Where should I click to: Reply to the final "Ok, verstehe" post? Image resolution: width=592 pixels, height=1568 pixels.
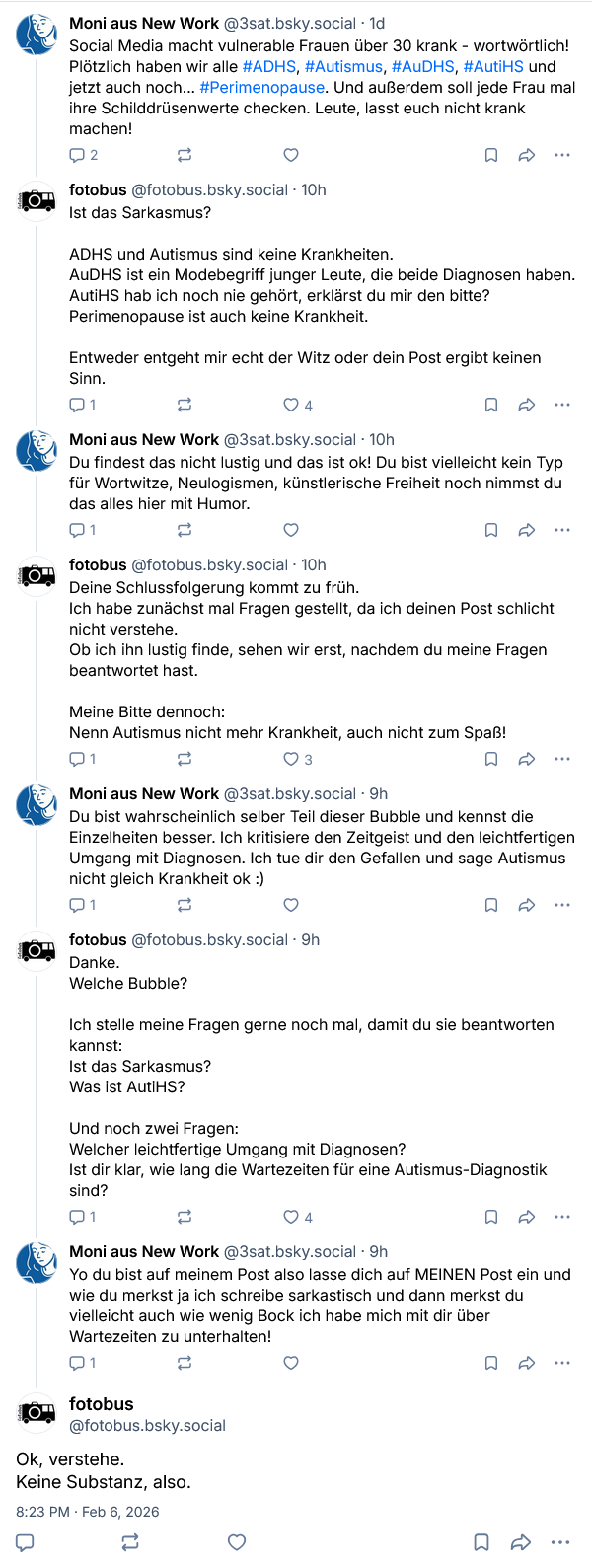(26, 1542)
